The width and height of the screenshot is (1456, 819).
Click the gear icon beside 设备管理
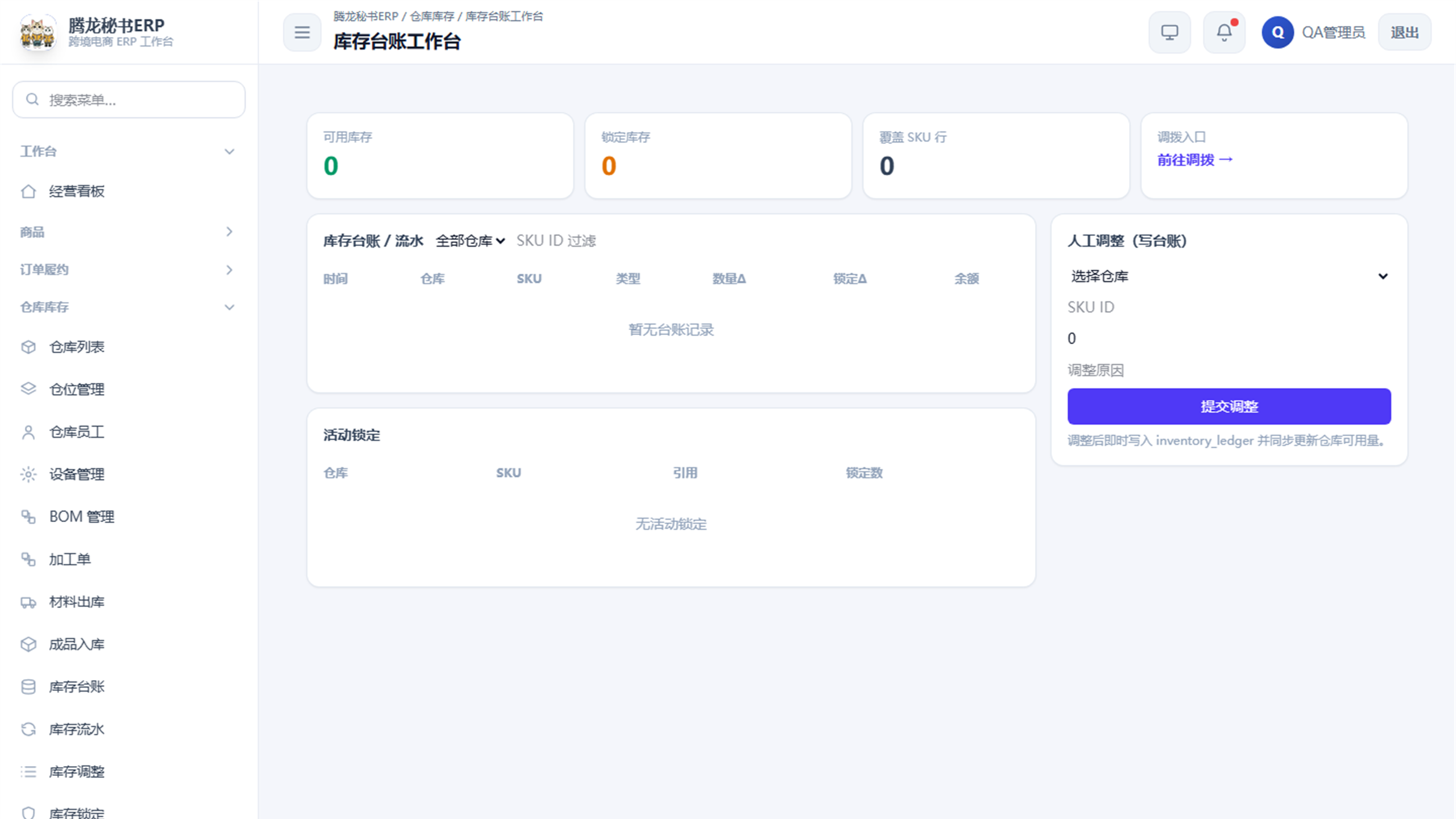click(x=28, y=474)
